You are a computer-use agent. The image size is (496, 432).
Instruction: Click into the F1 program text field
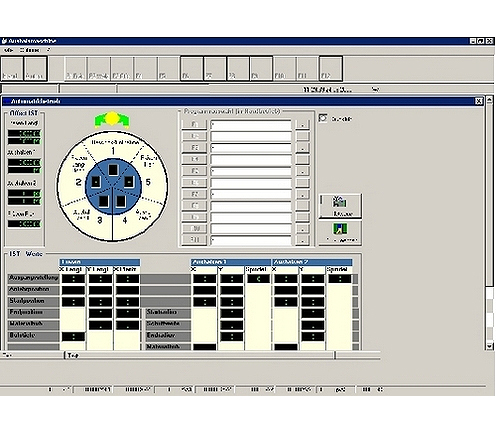(x=251, y=125)
